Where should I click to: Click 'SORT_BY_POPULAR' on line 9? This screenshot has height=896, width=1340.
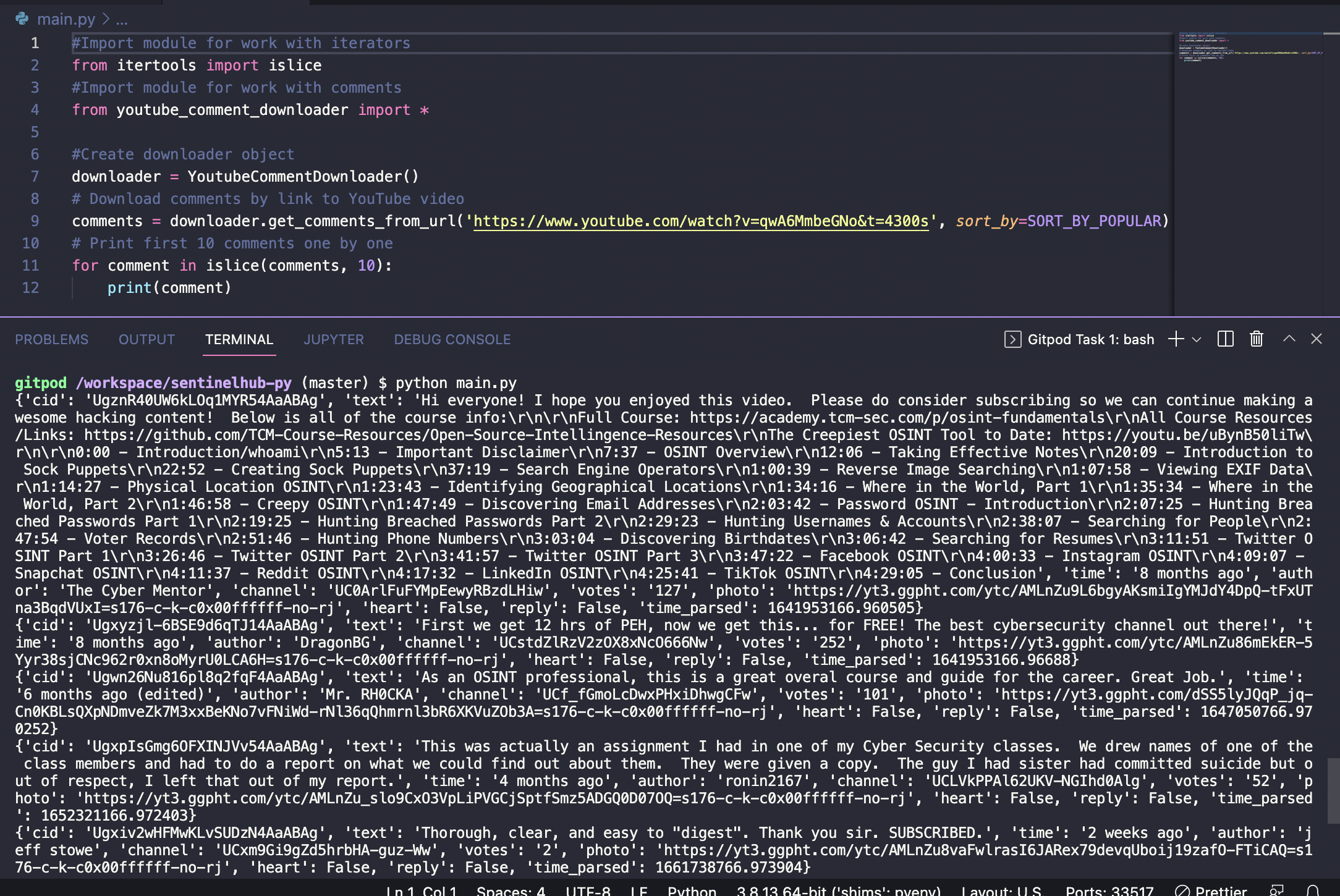point(1094,221)
